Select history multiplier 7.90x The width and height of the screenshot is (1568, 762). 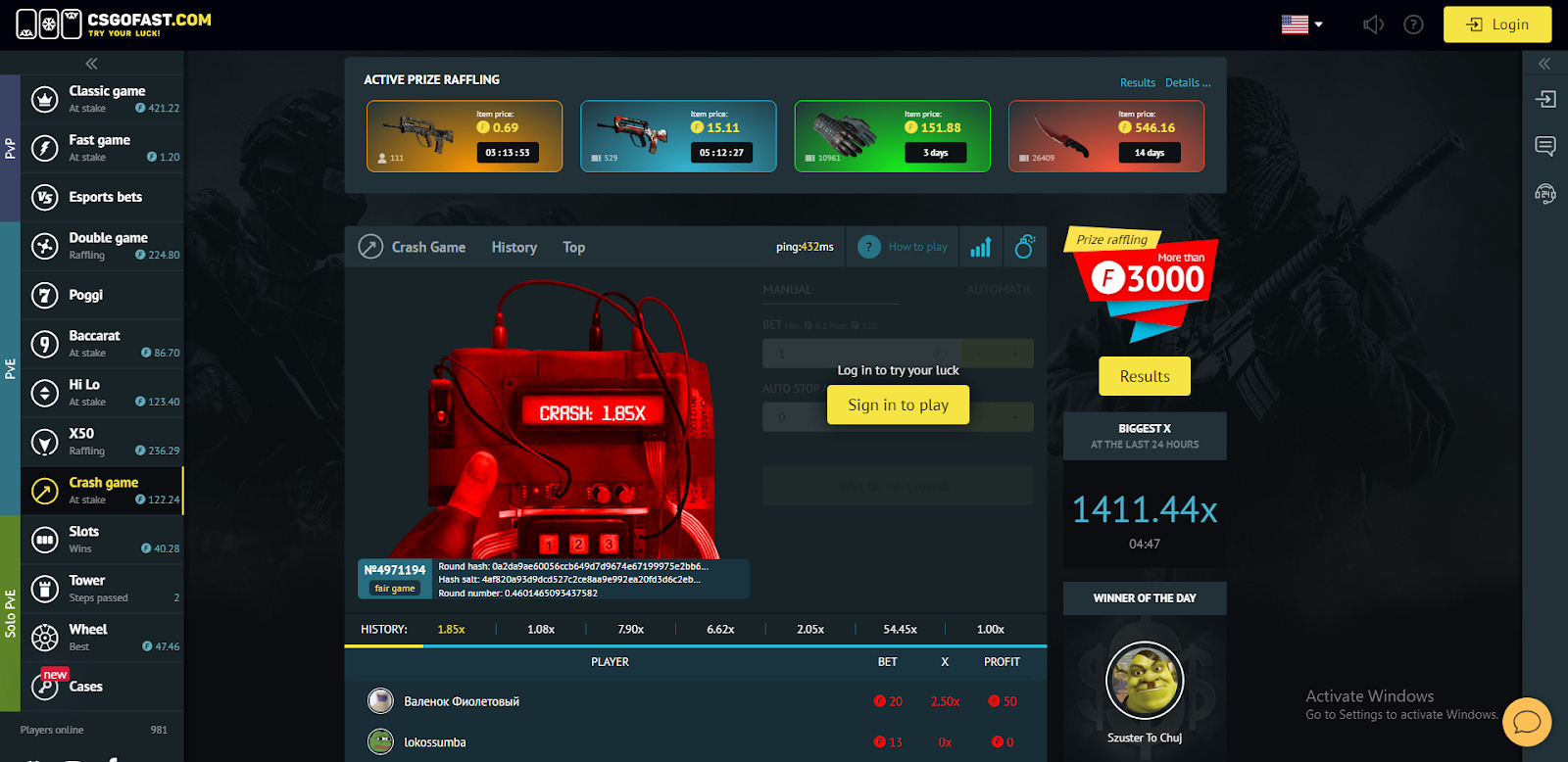point(631,630)
